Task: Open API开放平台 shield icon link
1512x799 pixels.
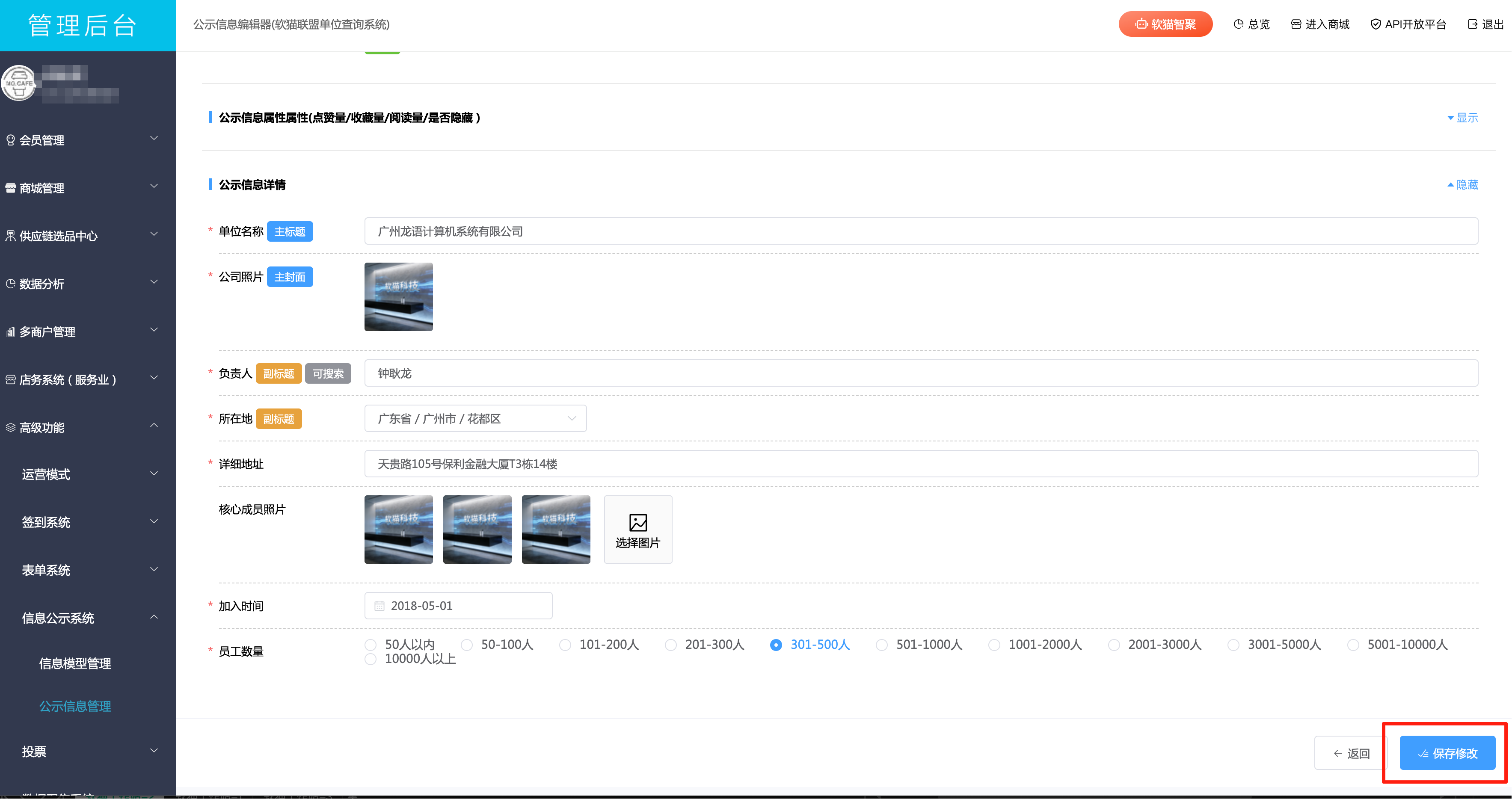Action: coord(1375,24)
